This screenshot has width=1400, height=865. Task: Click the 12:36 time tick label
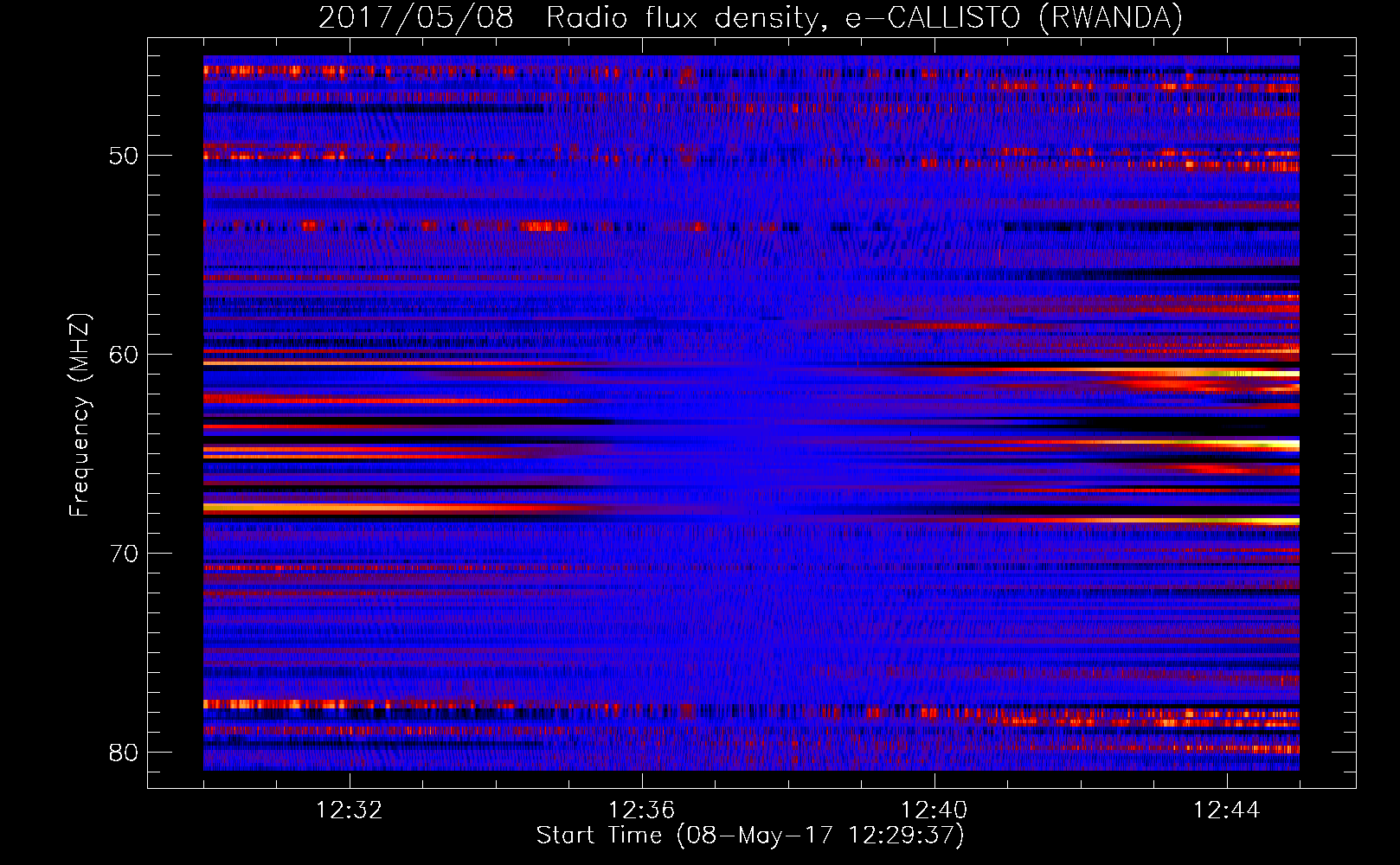pyautogui.click(x=641, y=811)
